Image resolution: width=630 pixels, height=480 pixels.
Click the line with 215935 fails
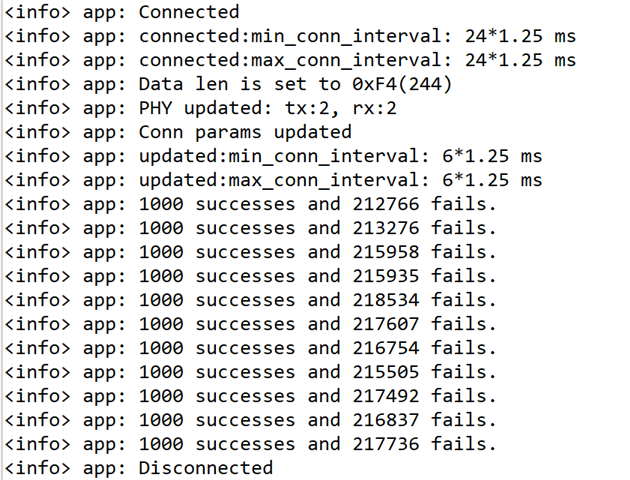[251, 276]
